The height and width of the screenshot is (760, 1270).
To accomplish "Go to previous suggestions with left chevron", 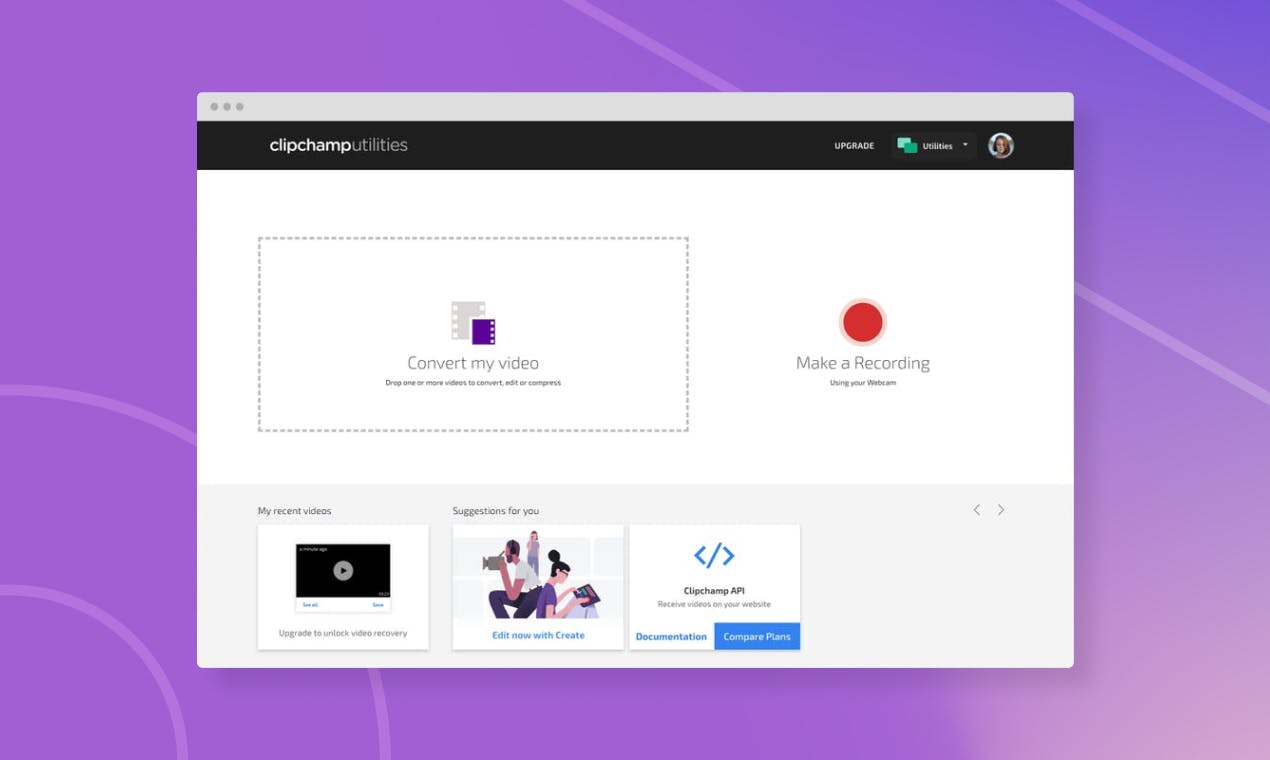I will (x=977, y=510).
